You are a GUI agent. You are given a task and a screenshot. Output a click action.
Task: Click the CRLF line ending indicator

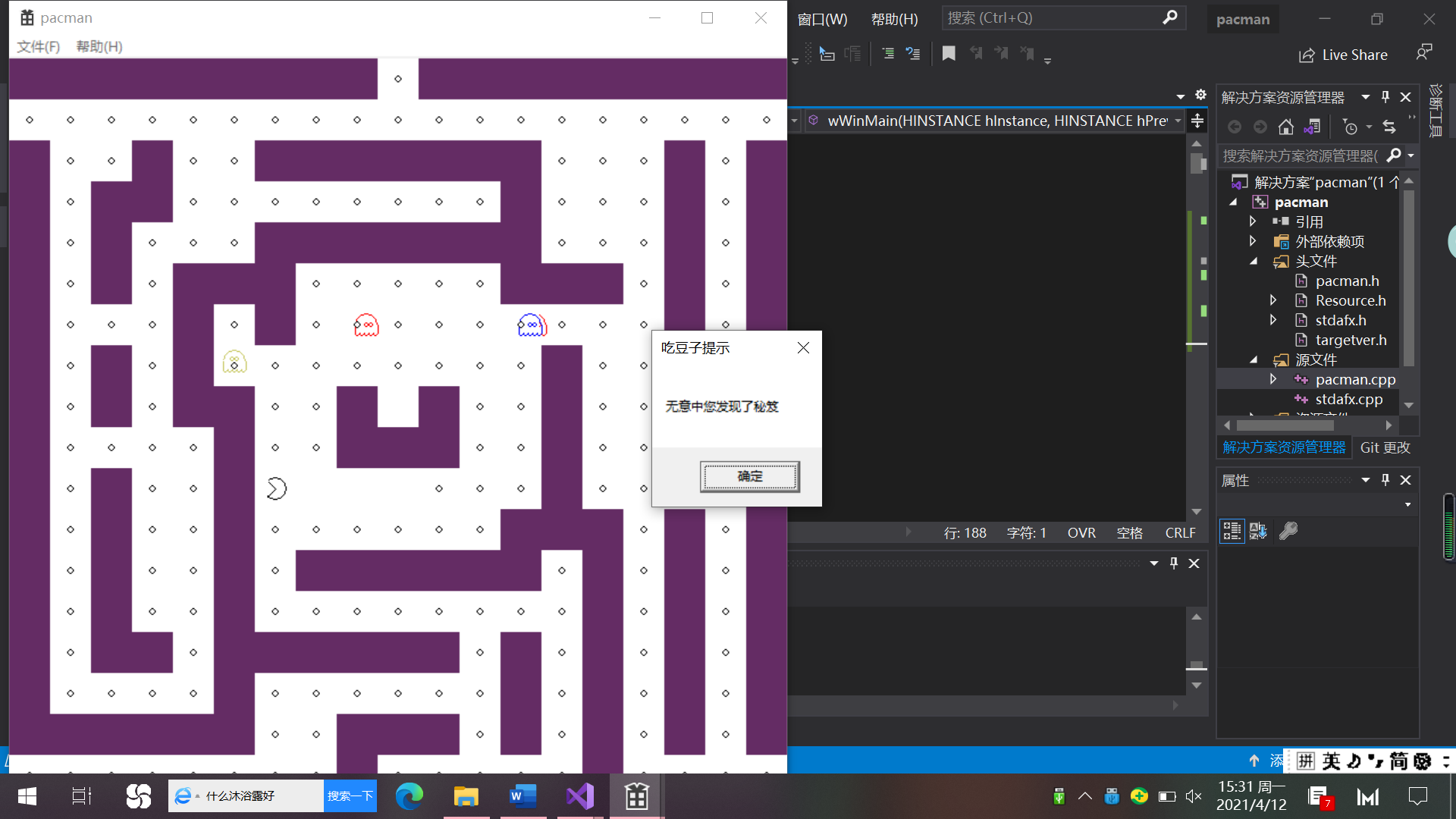[x=1180, y=533]
